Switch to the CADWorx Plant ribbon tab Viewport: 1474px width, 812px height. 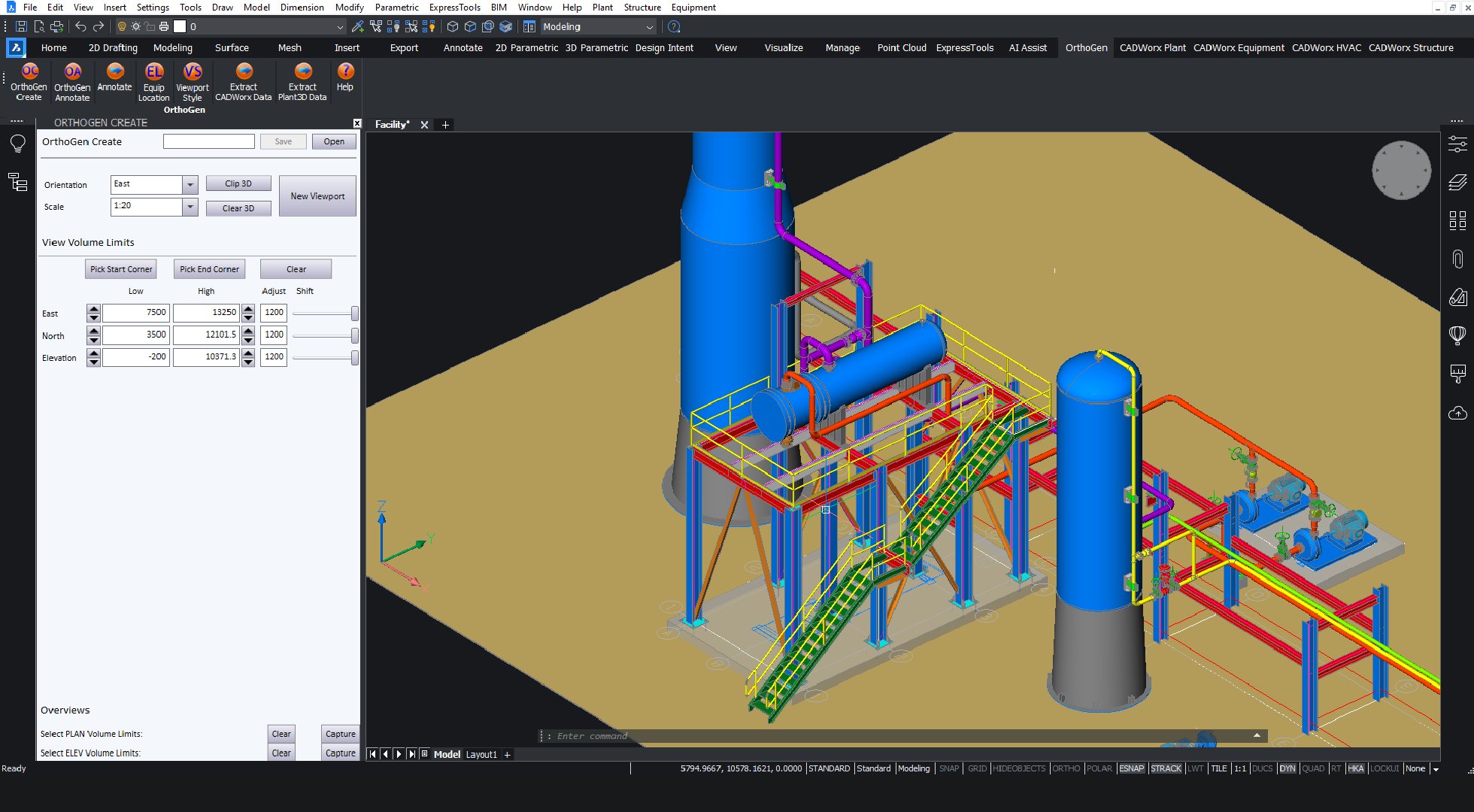1152,47
